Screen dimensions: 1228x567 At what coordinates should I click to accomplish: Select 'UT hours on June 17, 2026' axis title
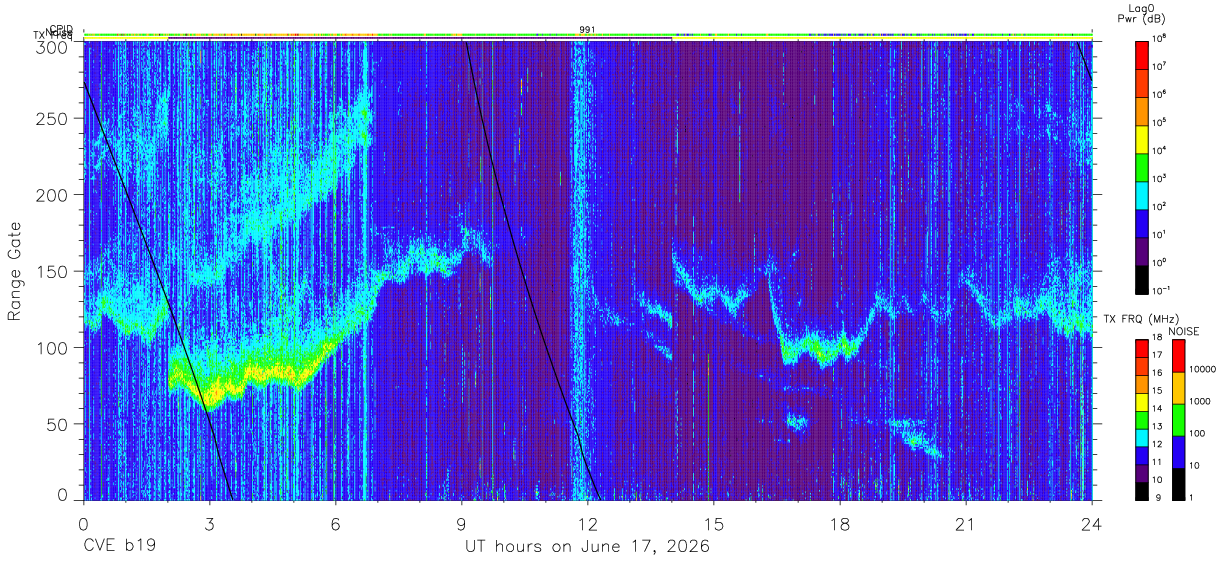point(587,547)
